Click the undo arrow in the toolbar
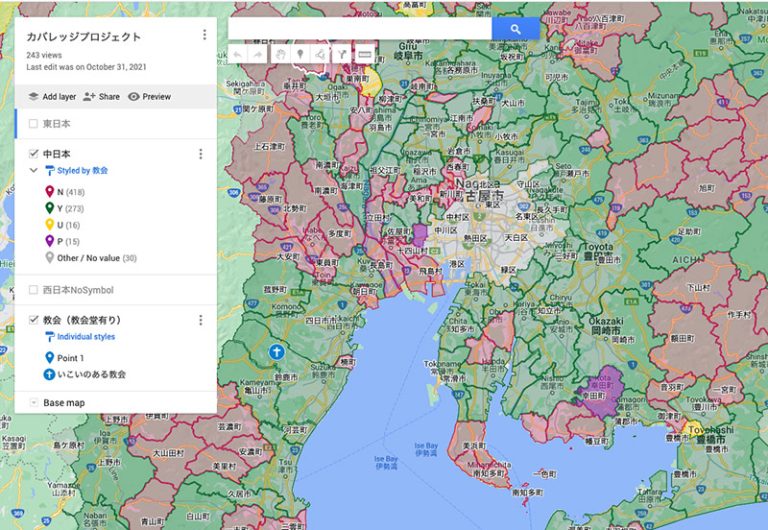Image resolution: width=768 pixels, height=530 pixels. [x=238, y=54]
